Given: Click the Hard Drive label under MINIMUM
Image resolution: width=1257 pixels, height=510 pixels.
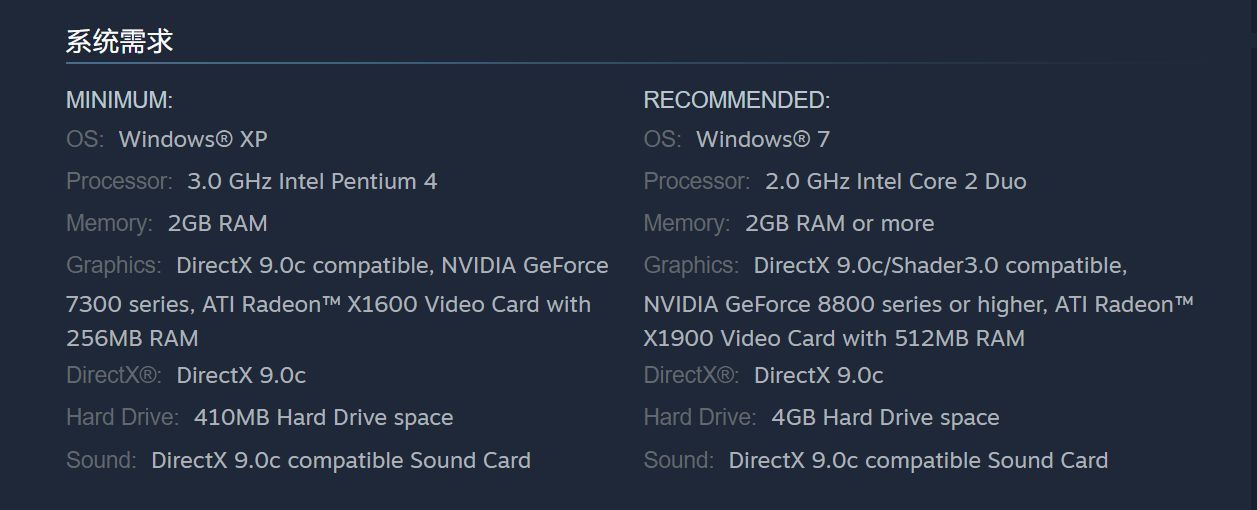Looking at the screenshot, I should pyautogui.click(x=122, y=417).
